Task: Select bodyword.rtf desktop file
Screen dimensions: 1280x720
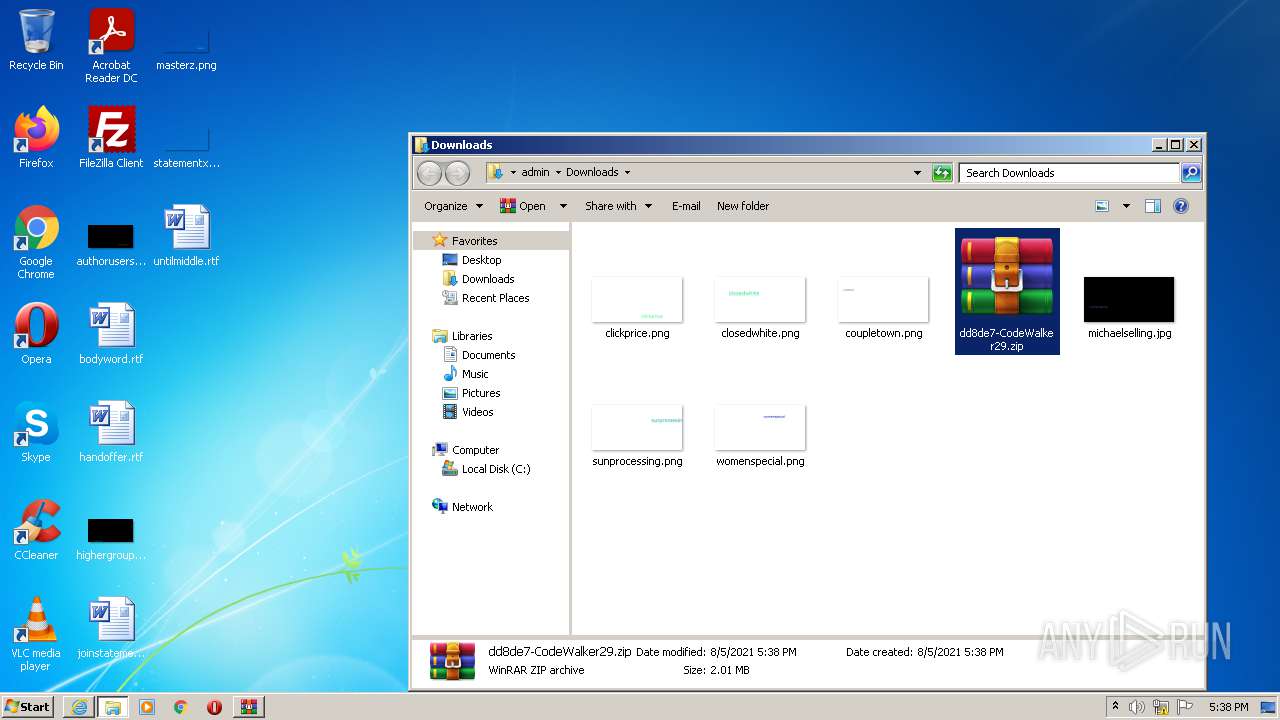Action: 111,333
